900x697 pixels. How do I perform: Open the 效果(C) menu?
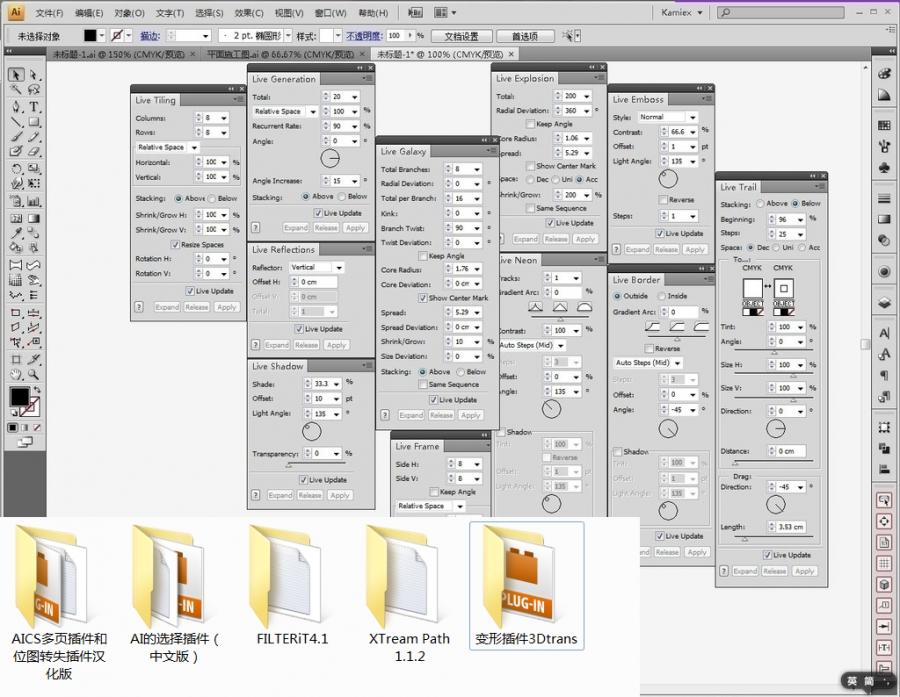click(x=249, y=13)
